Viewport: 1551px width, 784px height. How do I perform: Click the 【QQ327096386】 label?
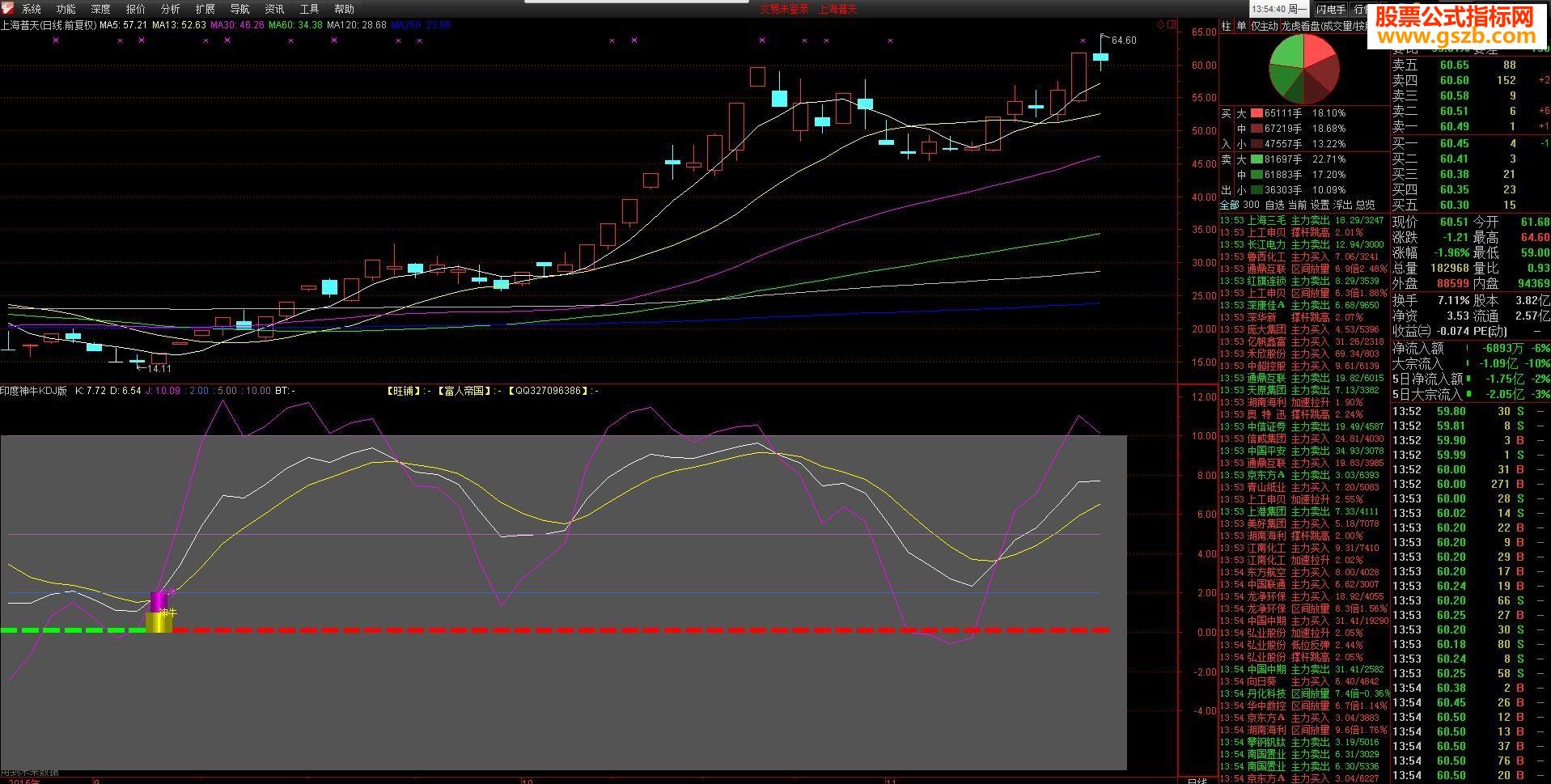coord(549,391)
